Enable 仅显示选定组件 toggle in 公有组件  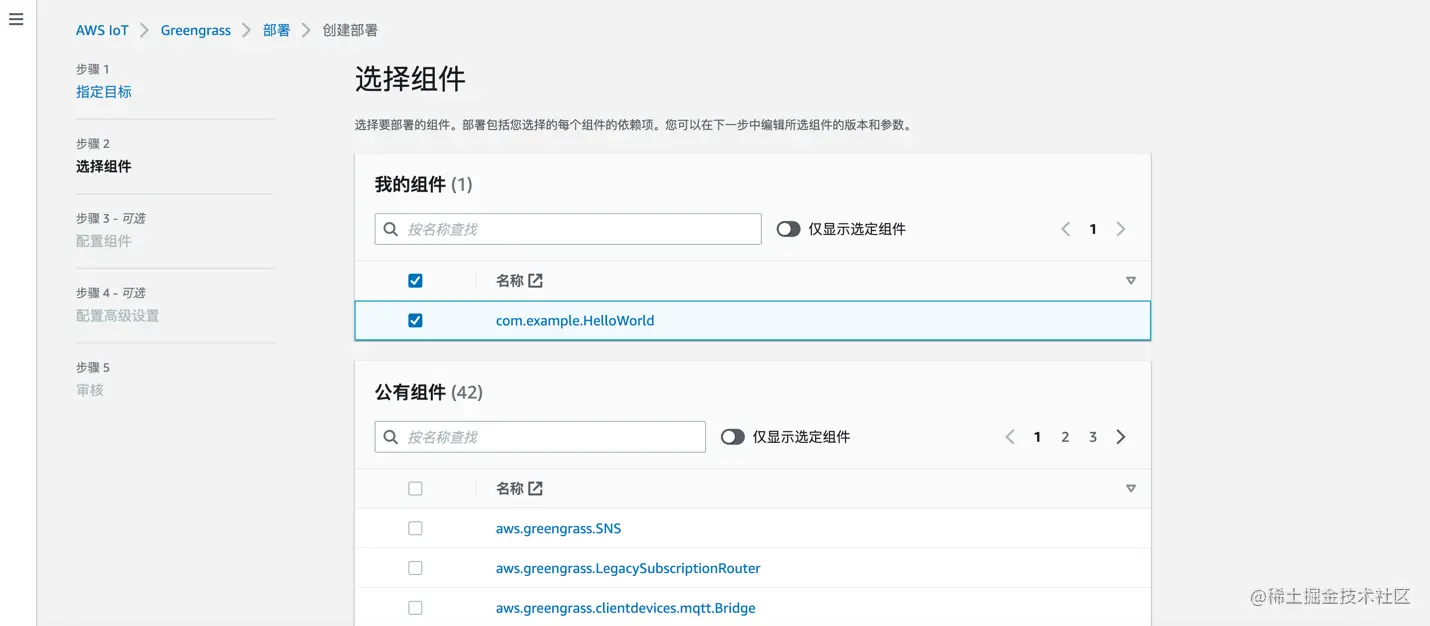pyautogui.click(x=733, y=437)
